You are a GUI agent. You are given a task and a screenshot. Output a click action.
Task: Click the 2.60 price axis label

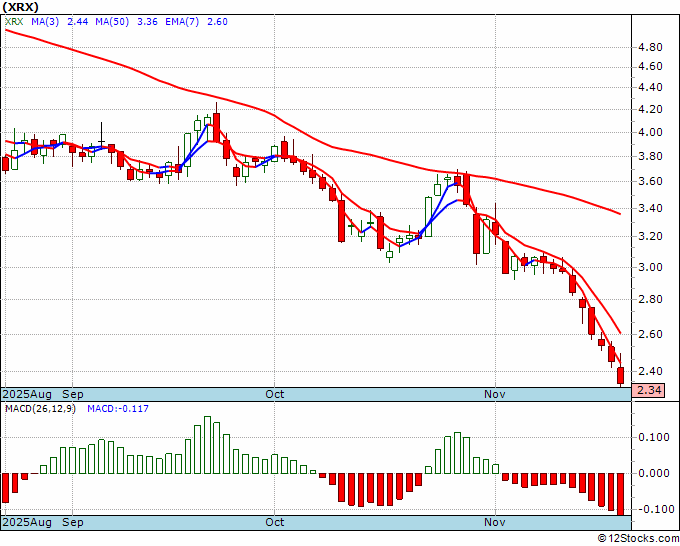coord(651,334)
